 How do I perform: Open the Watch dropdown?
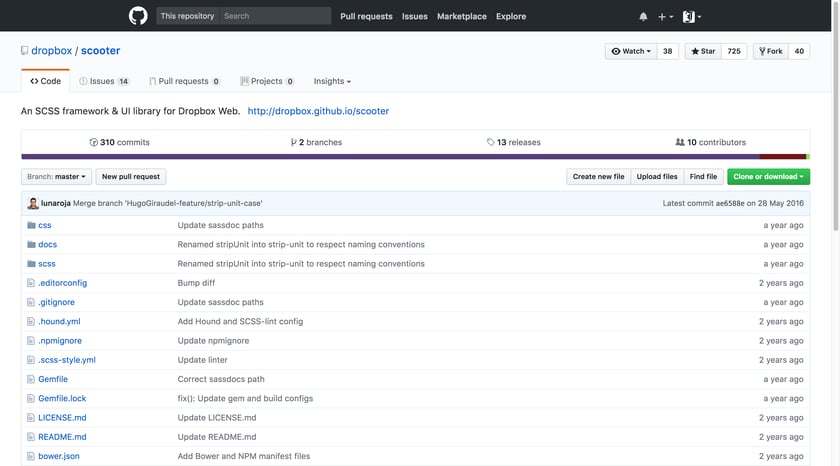(631, 51)
